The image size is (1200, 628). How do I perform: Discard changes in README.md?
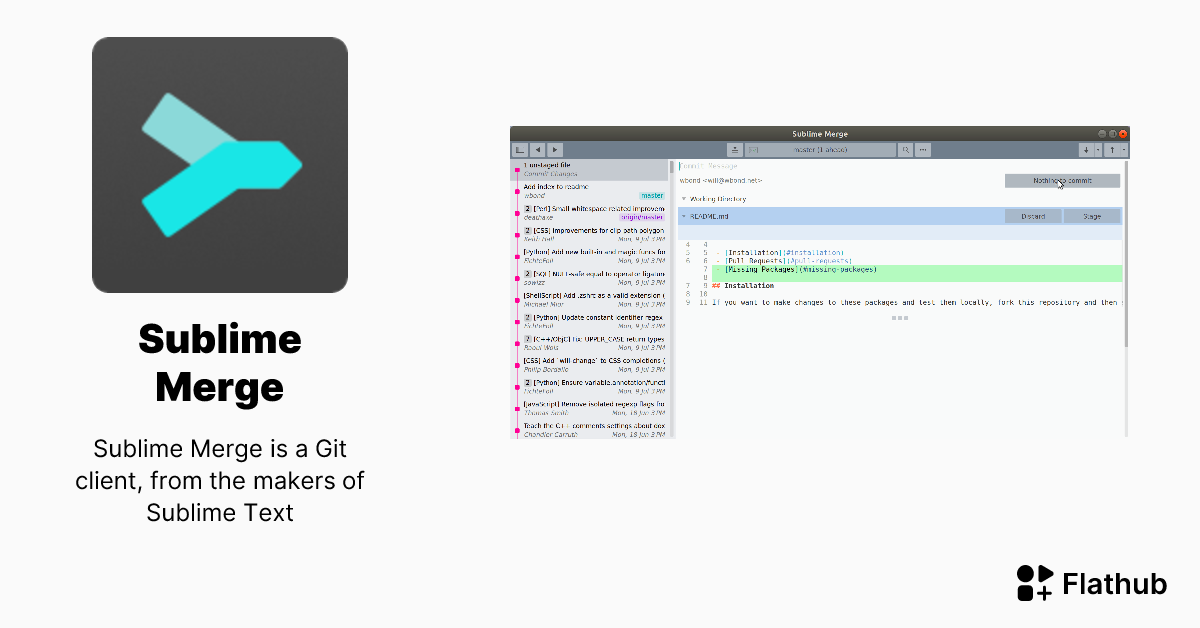point(1034,217)
